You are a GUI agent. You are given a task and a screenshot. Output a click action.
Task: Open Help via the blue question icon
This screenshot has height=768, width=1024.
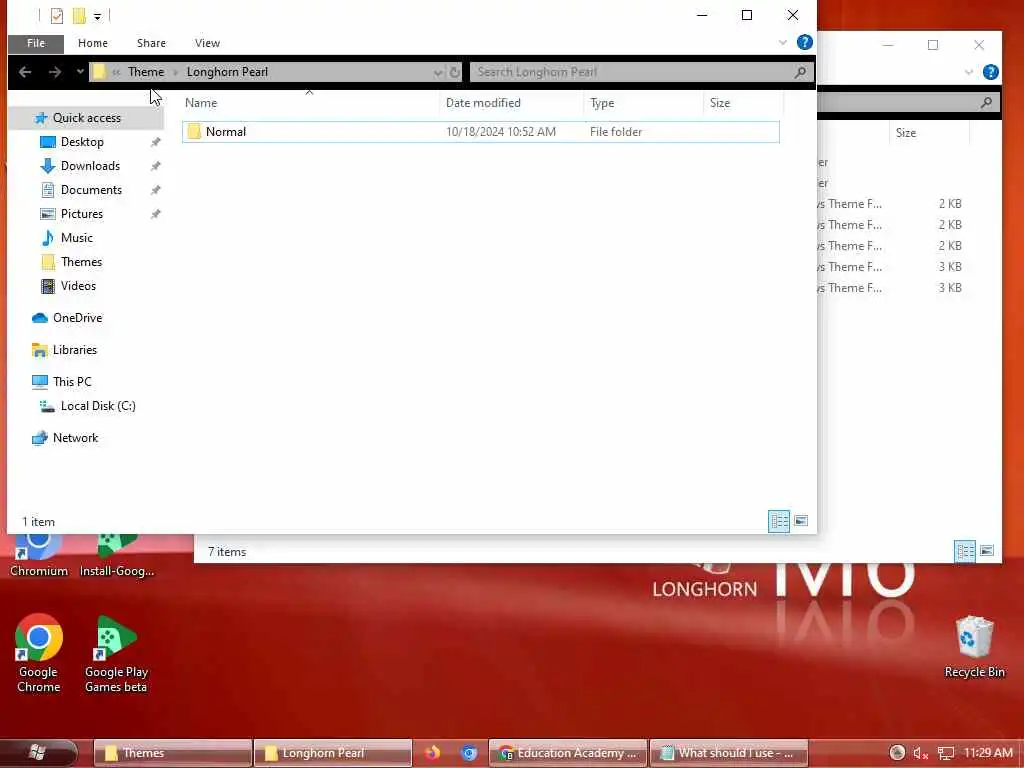pyautogui.click(x=805, y=42)
